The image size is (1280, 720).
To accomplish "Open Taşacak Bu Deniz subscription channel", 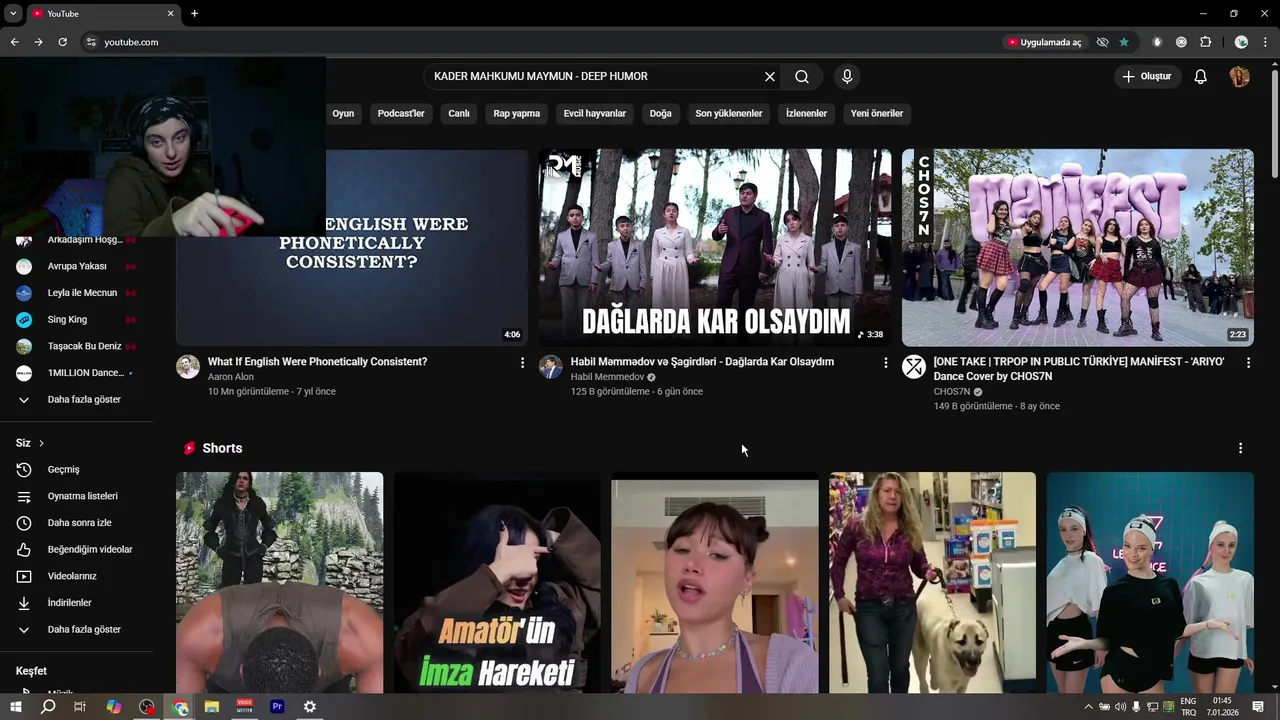I will 78,346.
